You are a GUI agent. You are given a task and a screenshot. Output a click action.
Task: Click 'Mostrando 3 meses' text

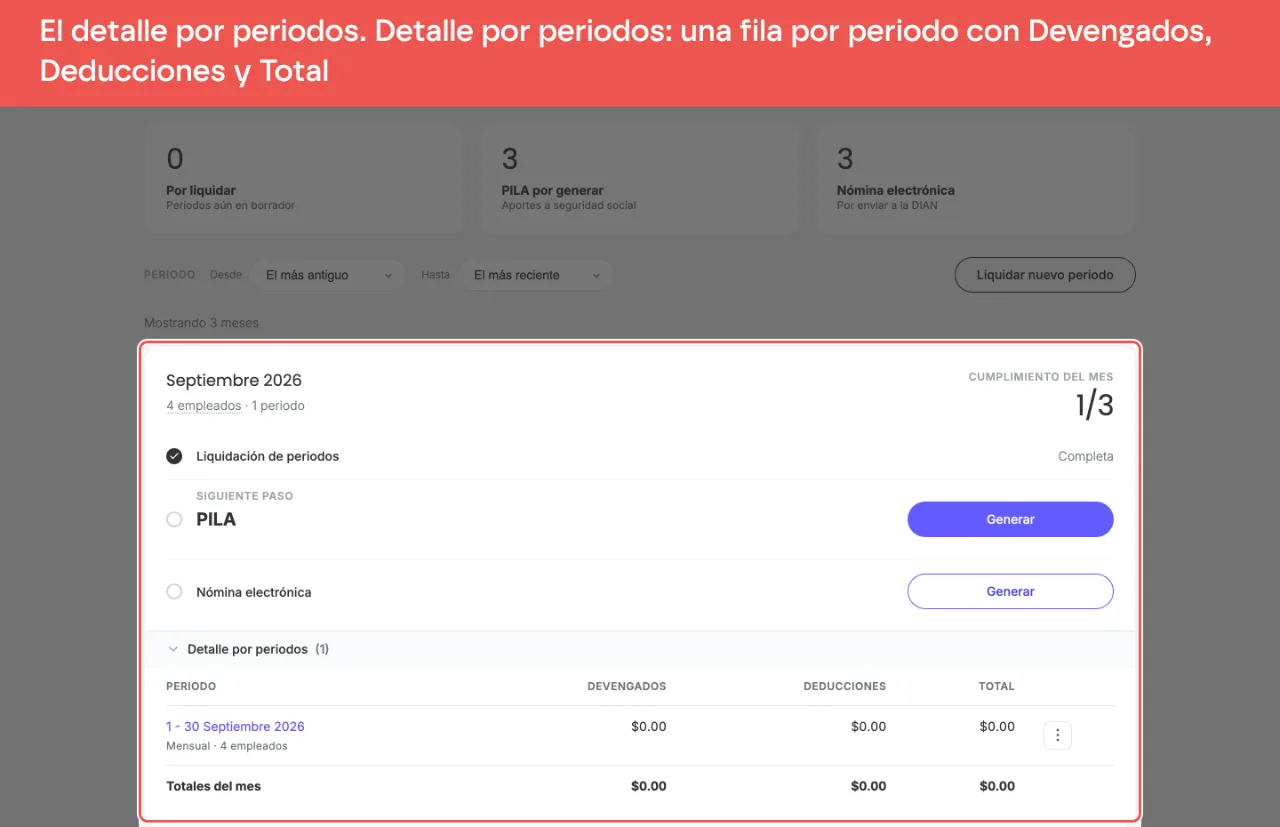(201, 323)
